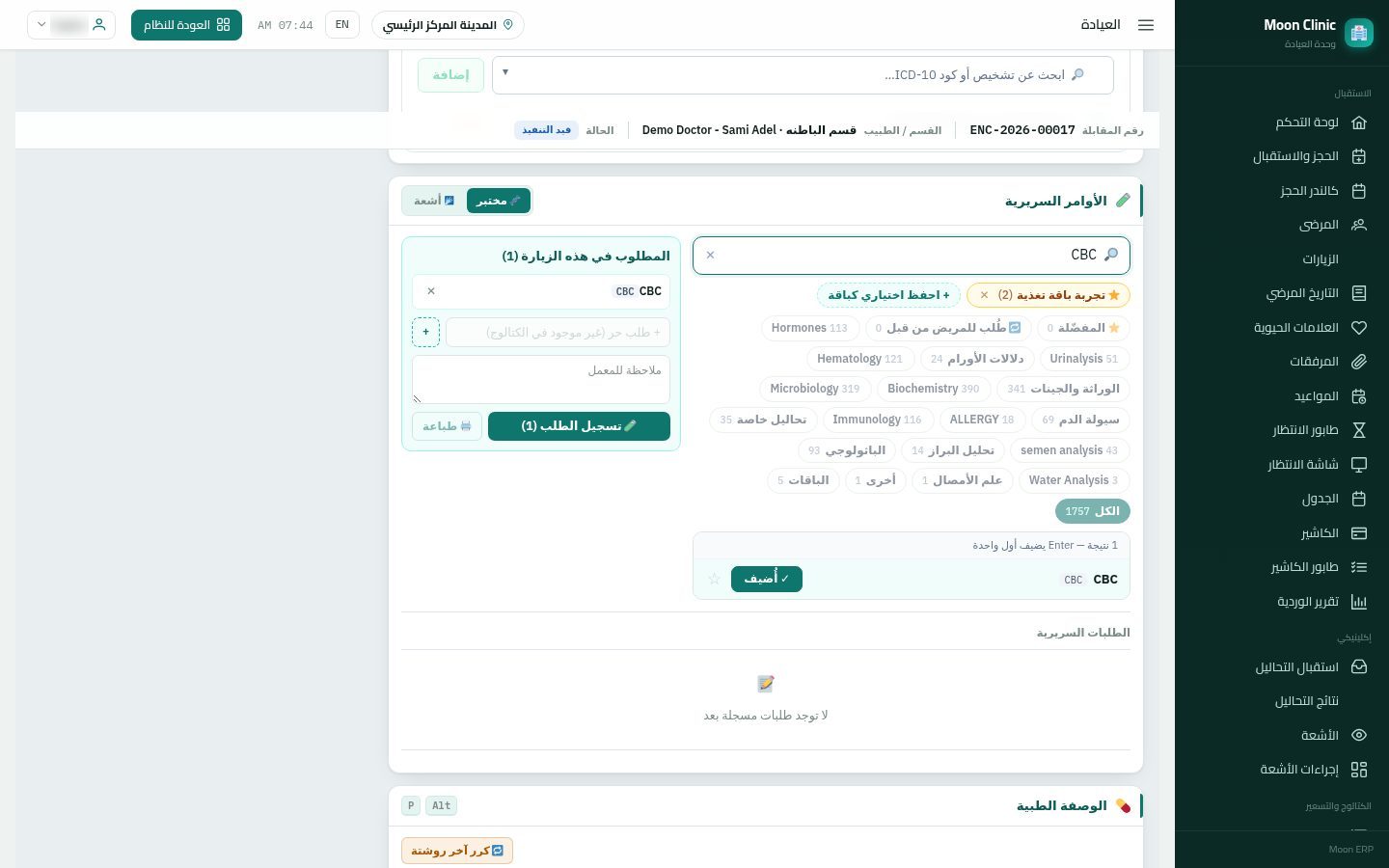Open the user account dropdown
The height and width of the screenshot is (868, 1389).
pos(71,25)
